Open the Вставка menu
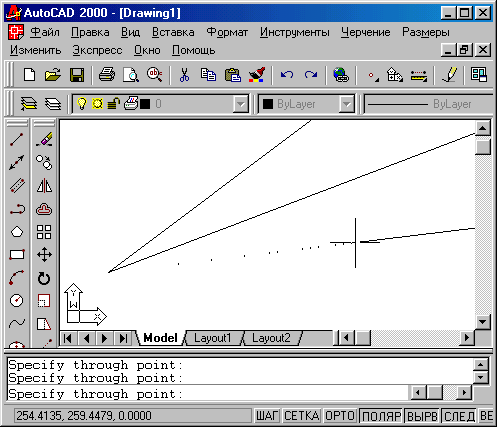497x427 pixels. click(173, 32)
